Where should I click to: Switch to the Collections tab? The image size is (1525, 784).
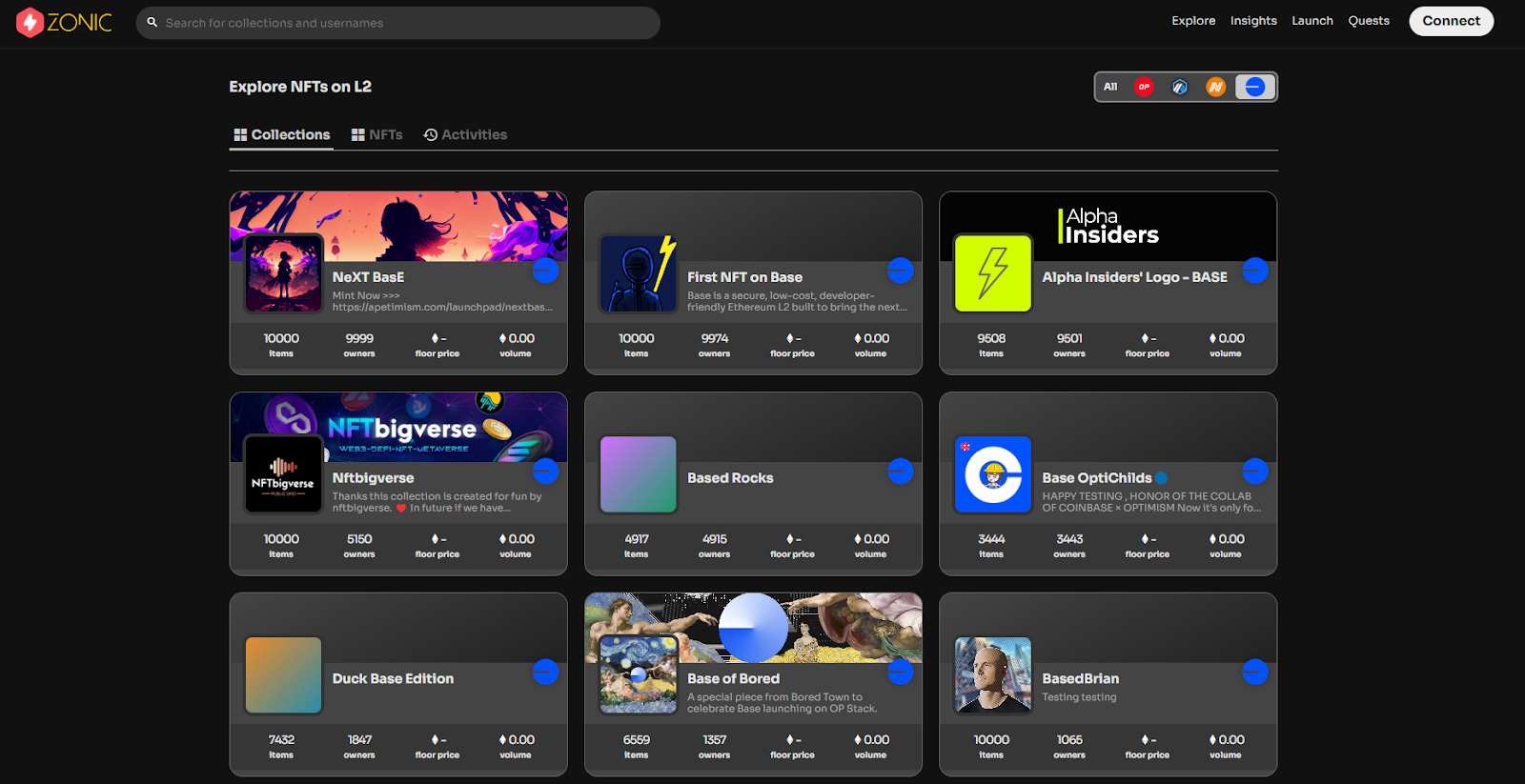(x=282, y=134)
